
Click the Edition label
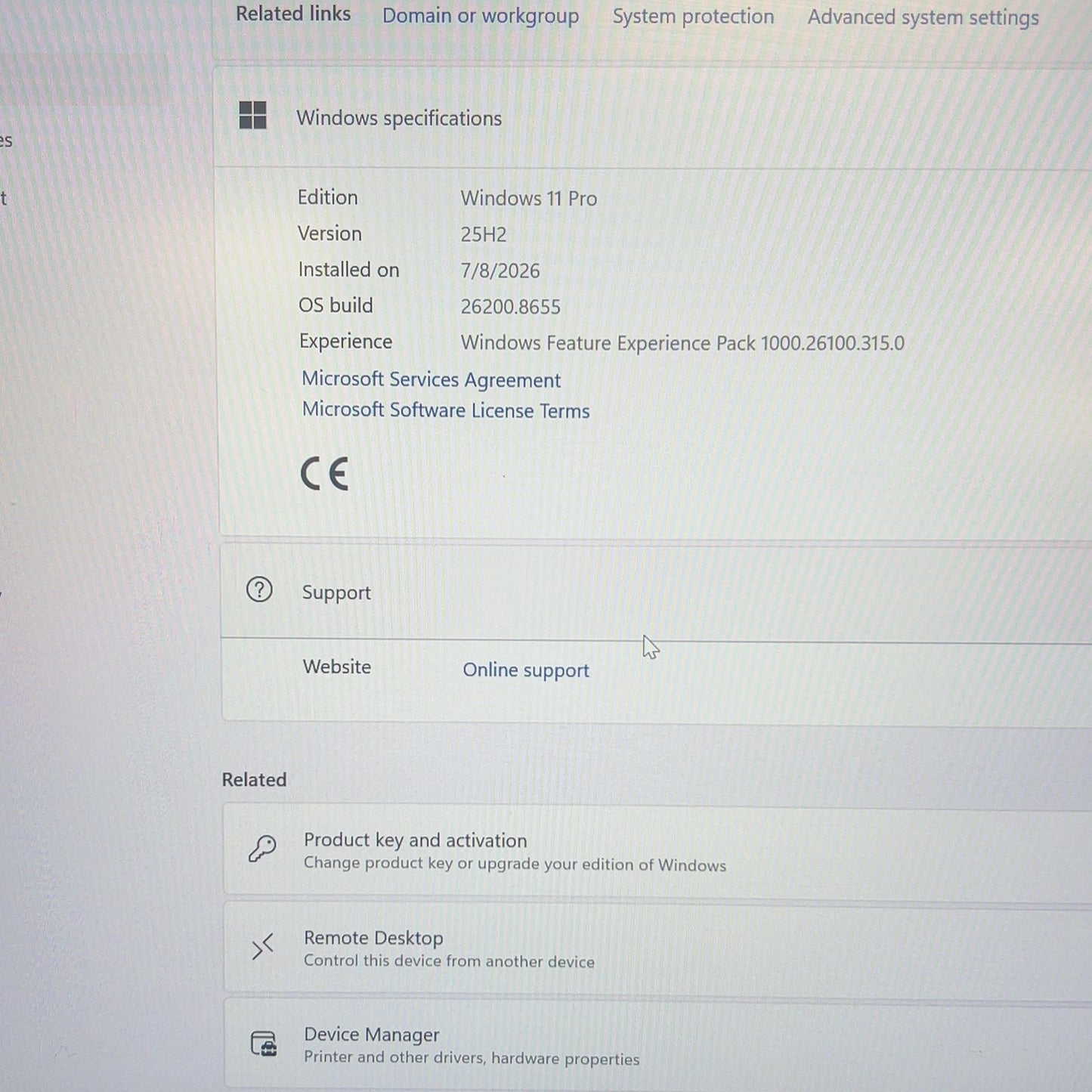pos(327,197)
